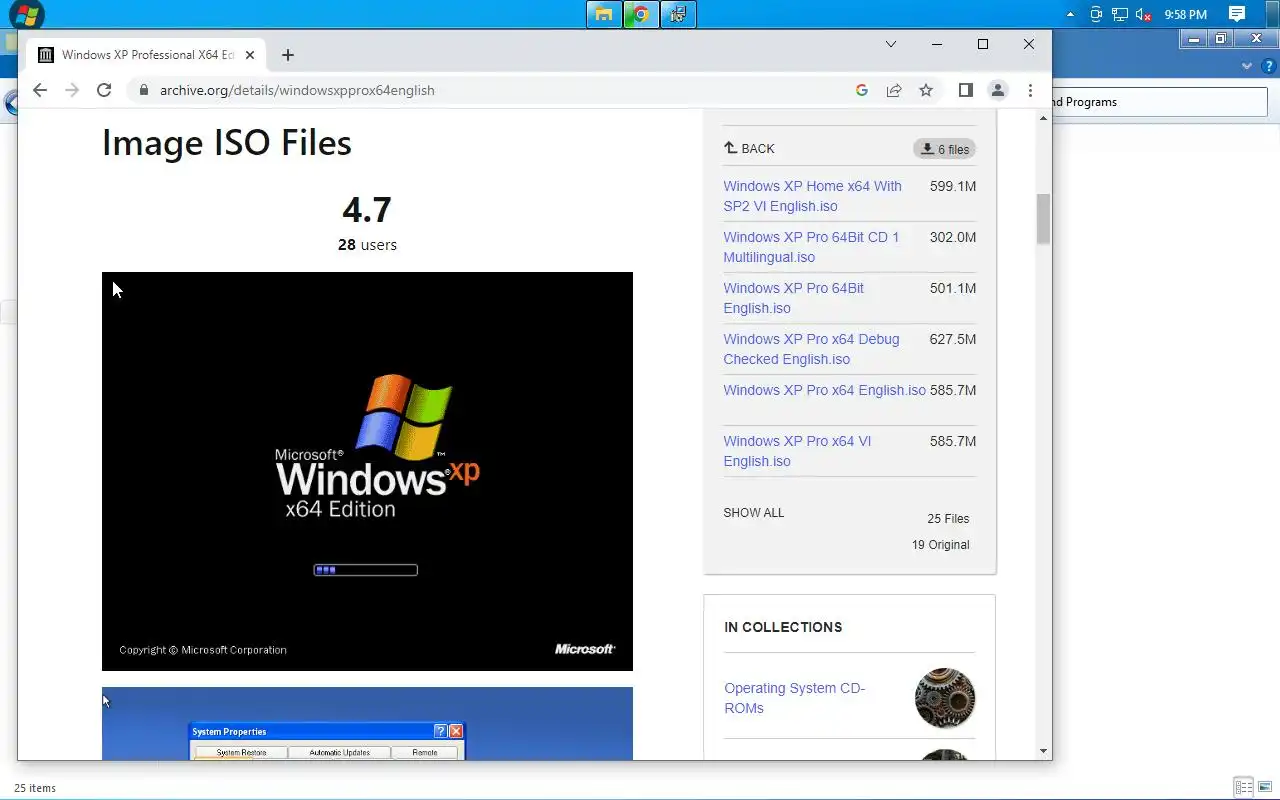This screenshot has height=800, width=1280.
Task: Open the Chrome three-dot menu
Action: tap(1030, 90)
